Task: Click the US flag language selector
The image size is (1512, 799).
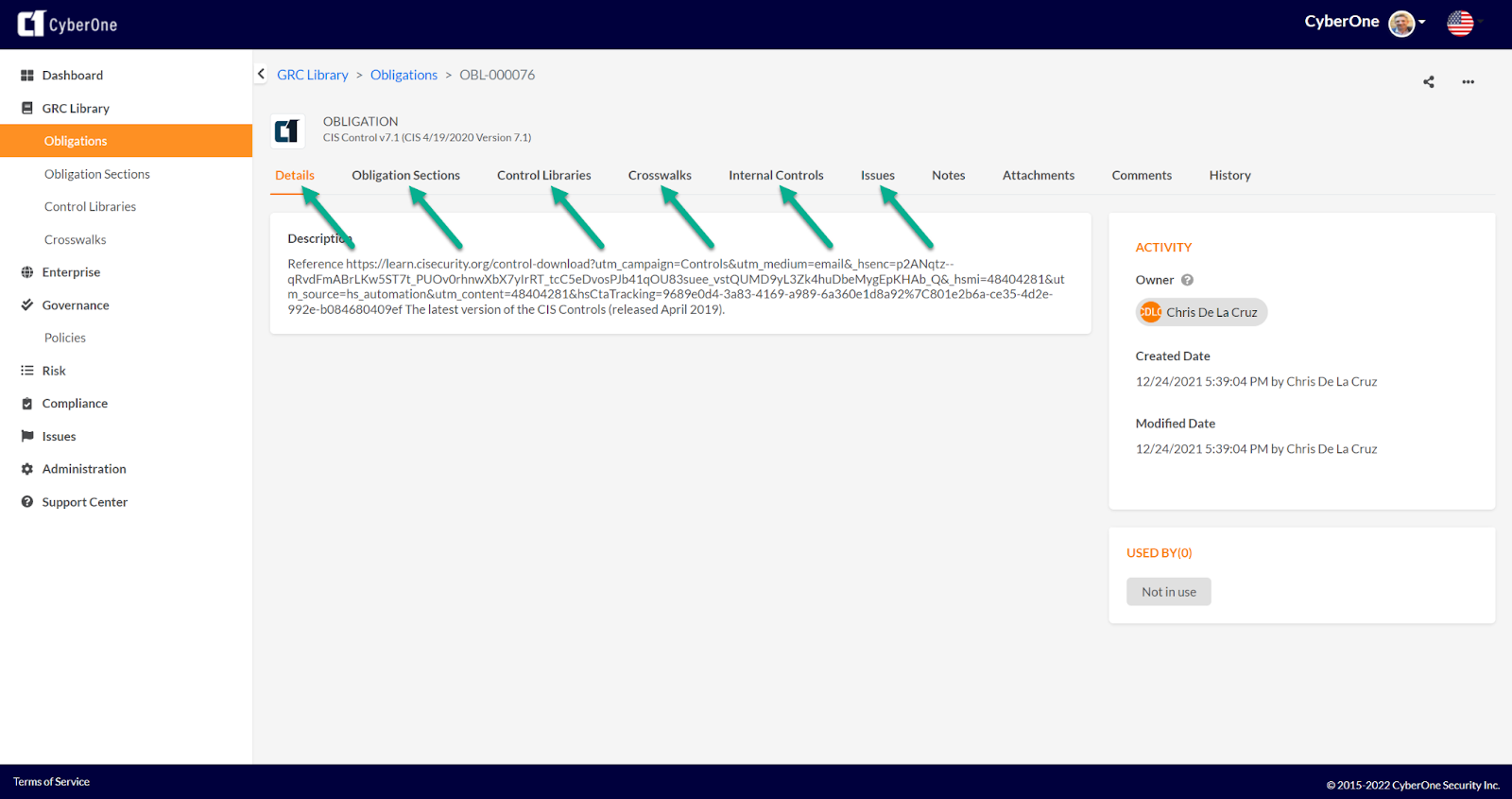Action: point(1460,24)
